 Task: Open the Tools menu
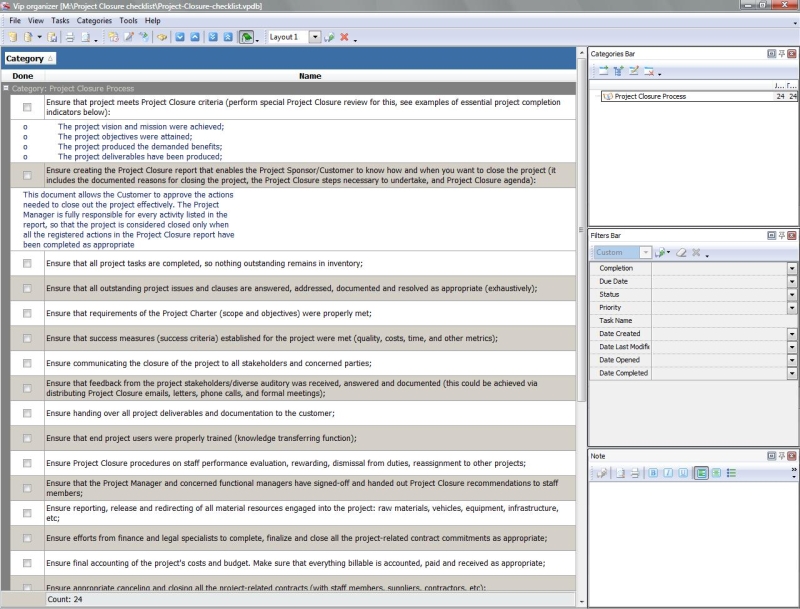[128, 20]
